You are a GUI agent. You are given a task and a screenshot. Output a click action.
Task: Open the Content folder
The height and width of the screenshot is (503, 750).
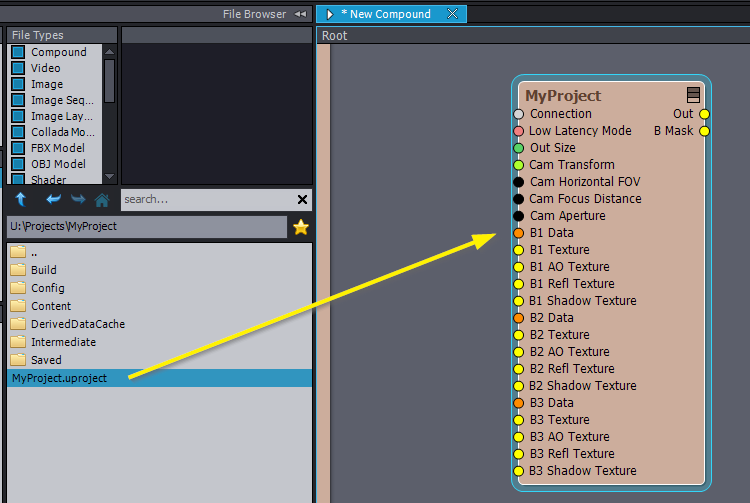pyautogui.click(x=50, y=306)
